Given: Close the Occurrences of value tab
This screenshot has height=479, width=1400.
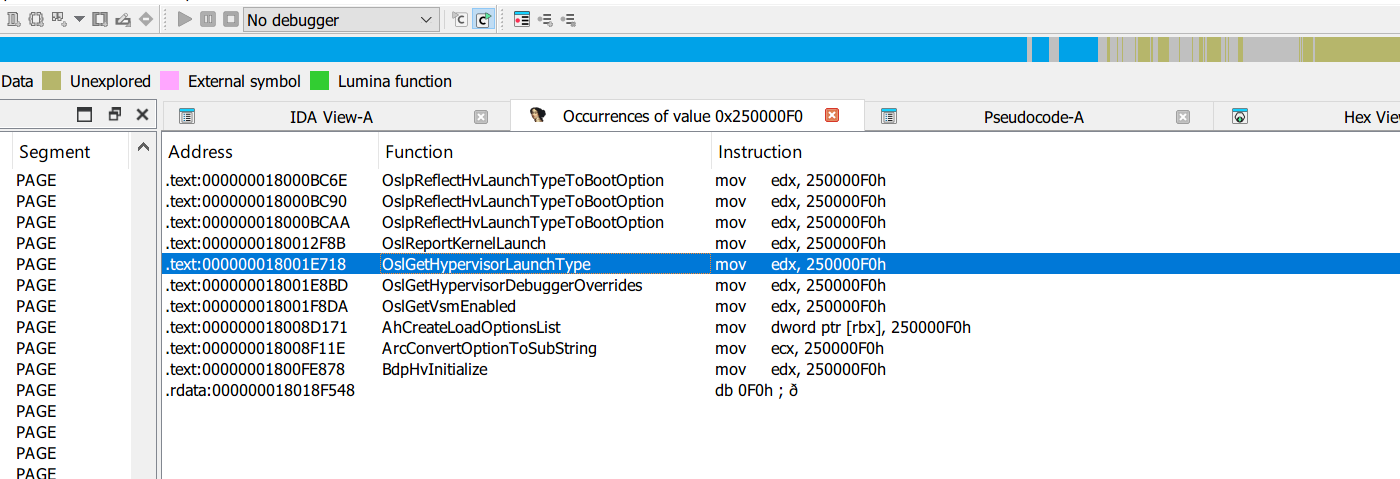Looking at the screenshot, I should 831,116.
